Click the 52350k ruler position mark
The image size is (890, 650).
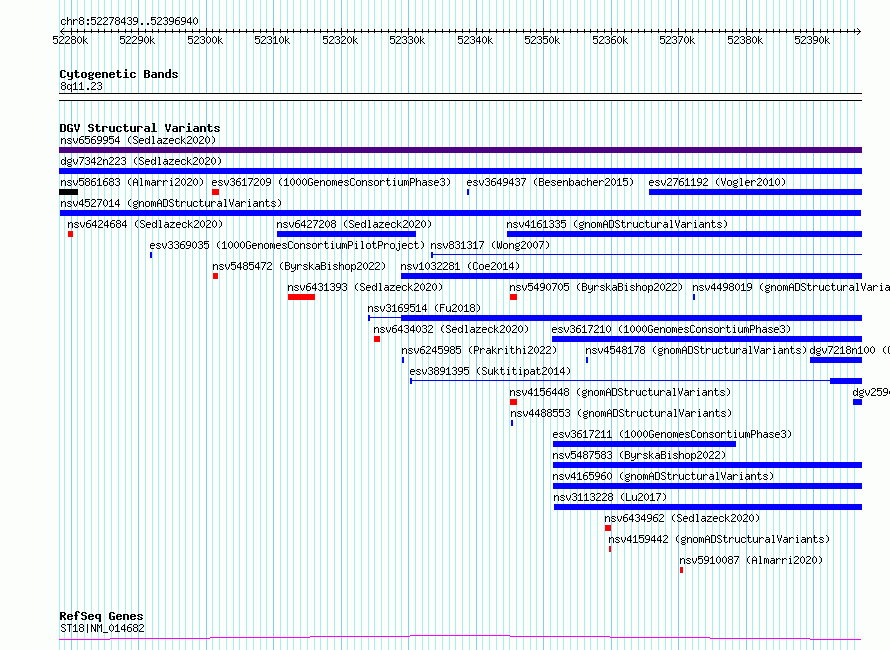542,40
